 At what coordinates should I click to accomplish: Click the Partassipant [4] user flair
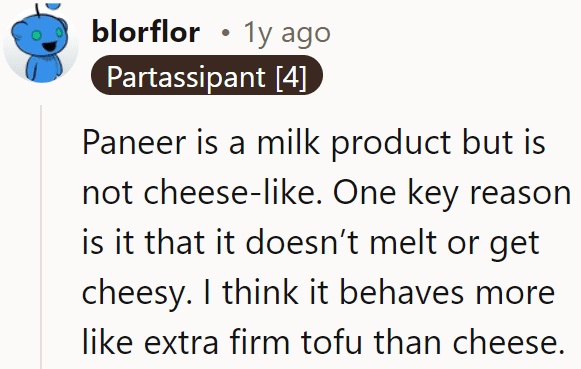click(x=207, y=75)
